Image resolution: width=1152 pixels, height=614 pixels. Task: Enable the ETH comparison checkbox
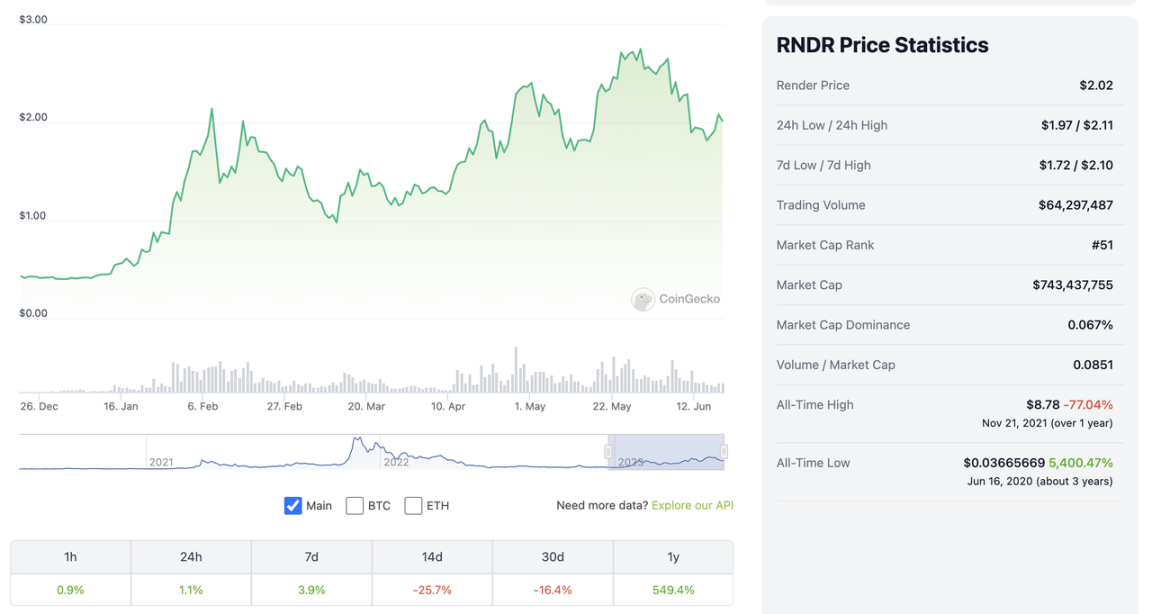pyautogui.click(x=413, y=506)
